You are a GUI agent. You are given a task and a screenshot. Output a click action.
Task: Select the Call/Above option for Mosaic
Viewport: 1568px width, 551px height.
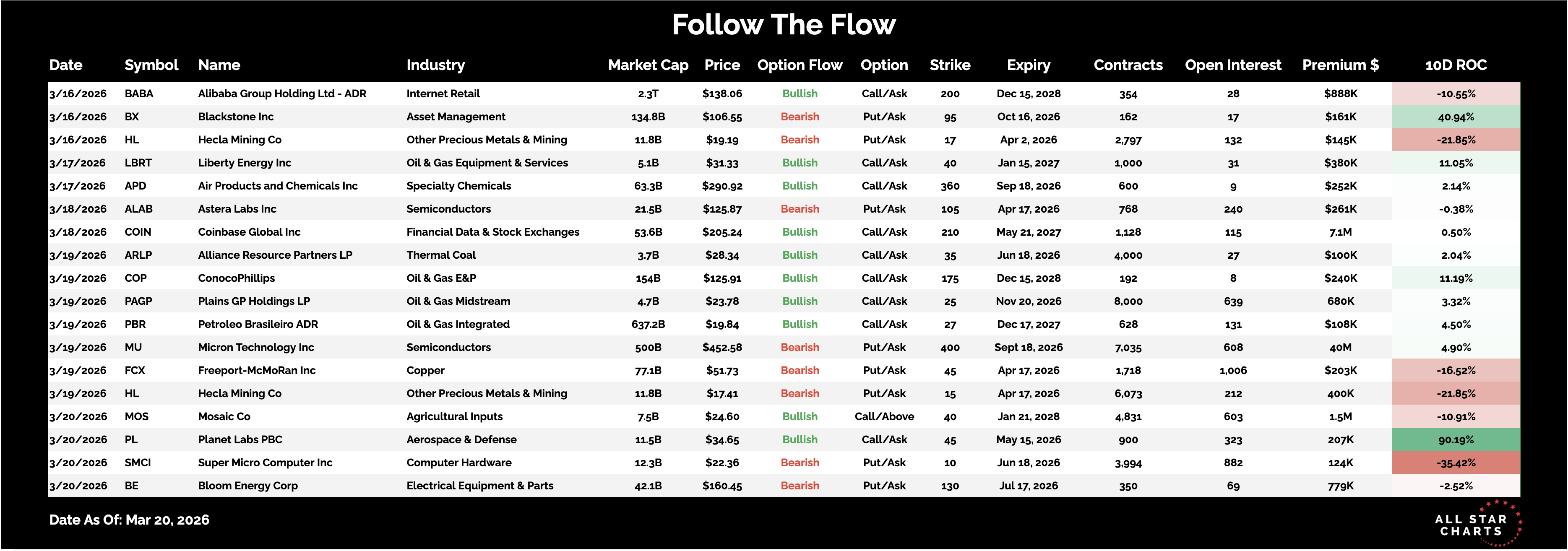click(884, 416)
